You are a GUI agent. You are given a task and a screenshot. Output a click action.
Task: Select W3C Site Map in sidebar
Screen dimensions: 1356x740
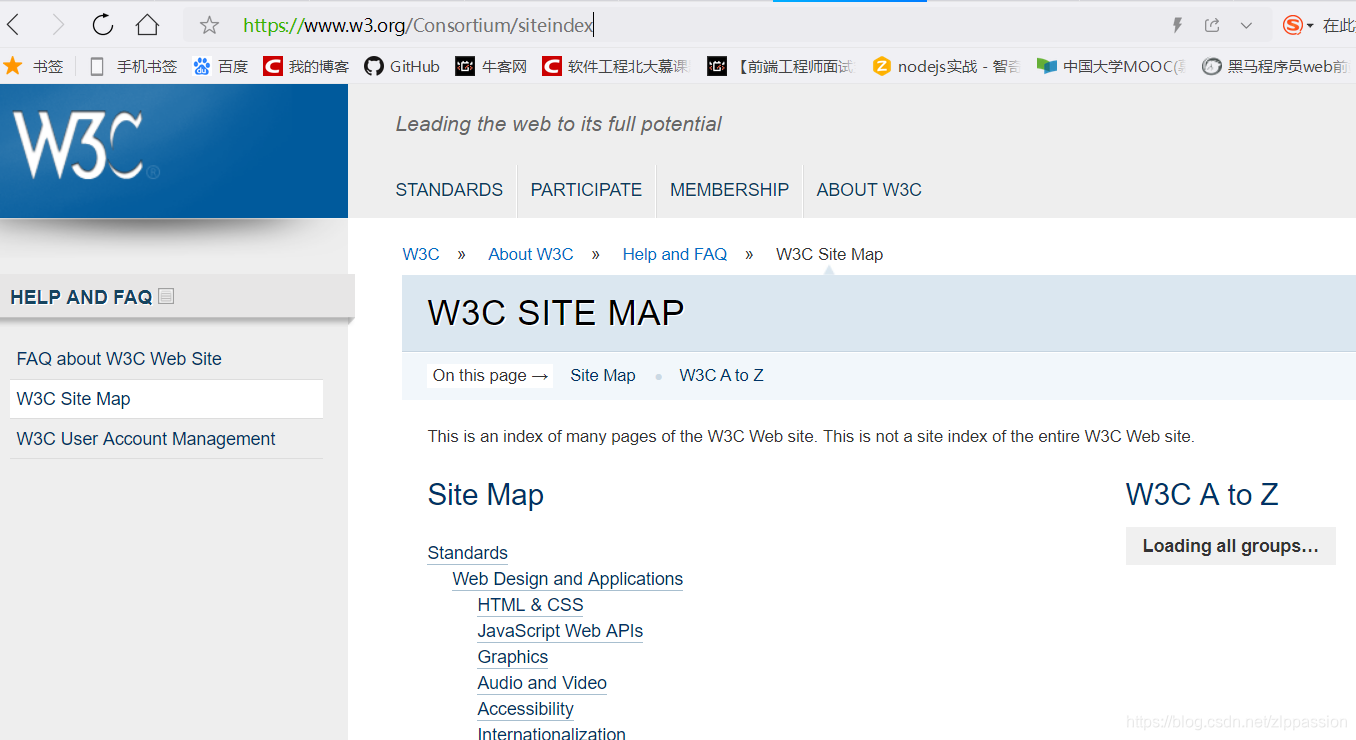(x=166, y=399)
